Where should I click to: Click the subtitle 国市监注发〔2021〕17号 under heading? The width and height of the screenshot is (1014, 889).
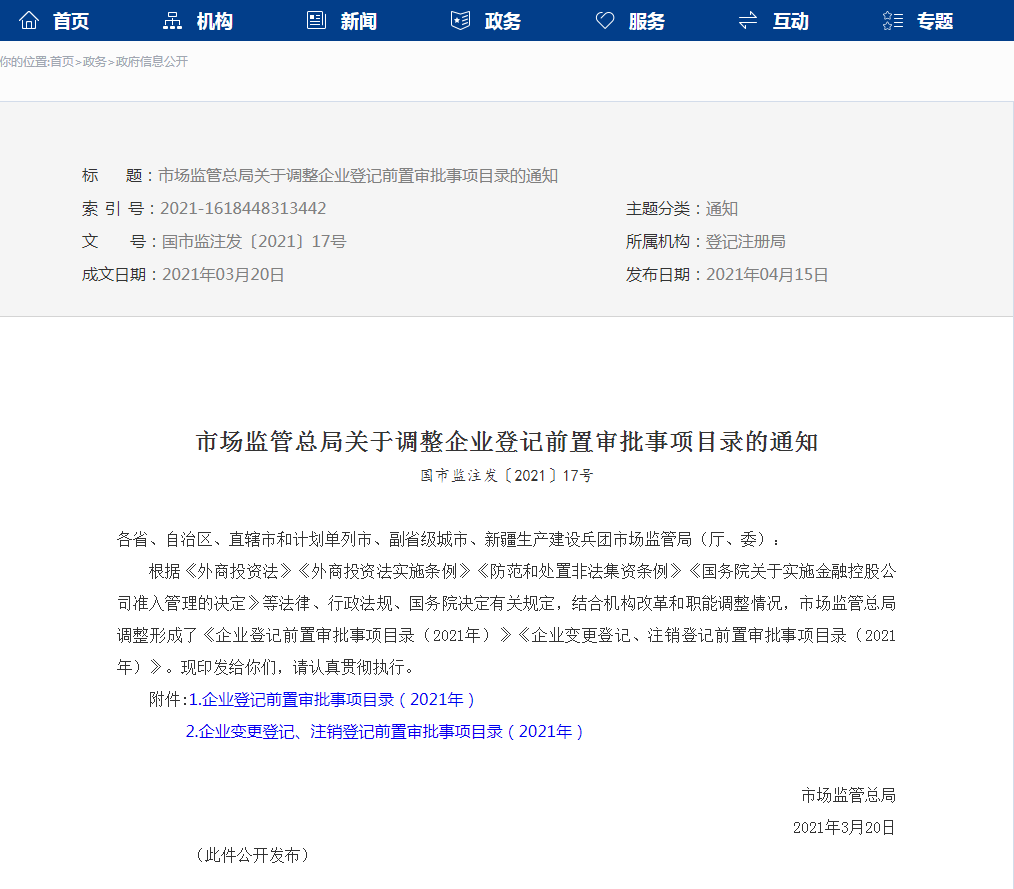coord(507,476)
